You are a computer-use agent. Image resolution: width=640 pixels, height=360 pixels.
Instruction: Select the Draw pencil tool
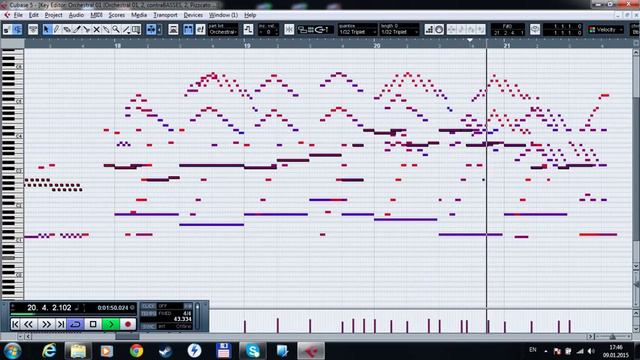point(56,30)
